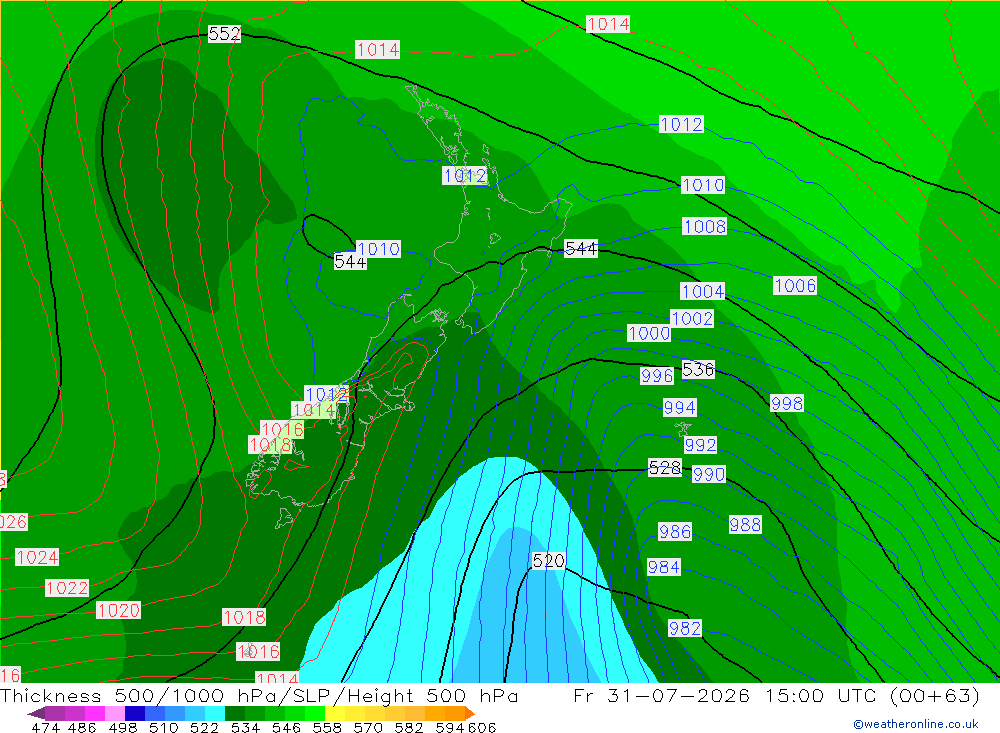This screenshot has width=1000, height=733.
Task: Click the legend value 606
Action: pyautogui.click(x=482, y=727)
